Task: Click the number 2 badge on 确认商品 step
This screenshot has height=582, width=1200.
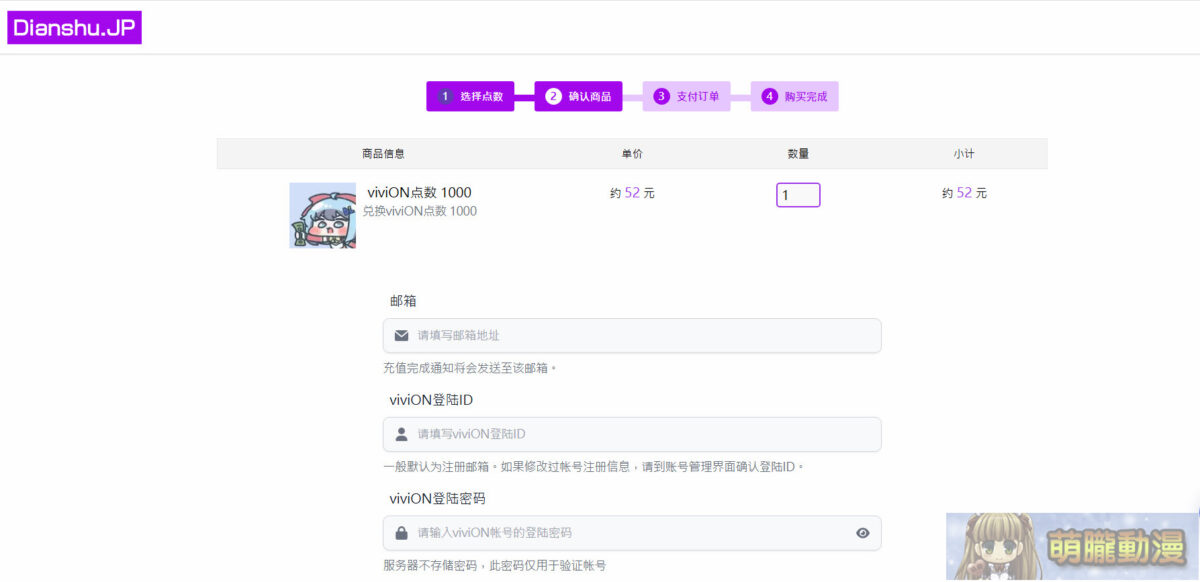Action: (553, 96)
